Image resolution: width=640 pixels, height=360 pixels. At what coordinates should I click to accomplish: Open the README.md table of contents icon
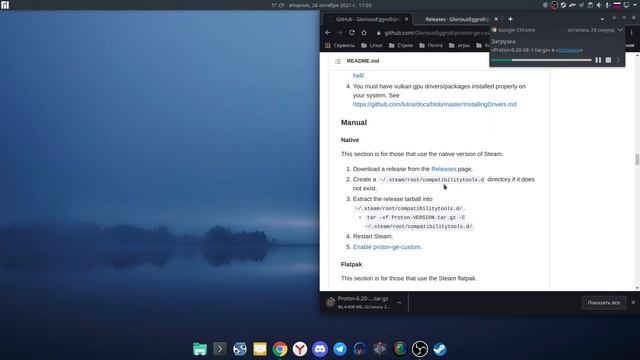[338, 61]
